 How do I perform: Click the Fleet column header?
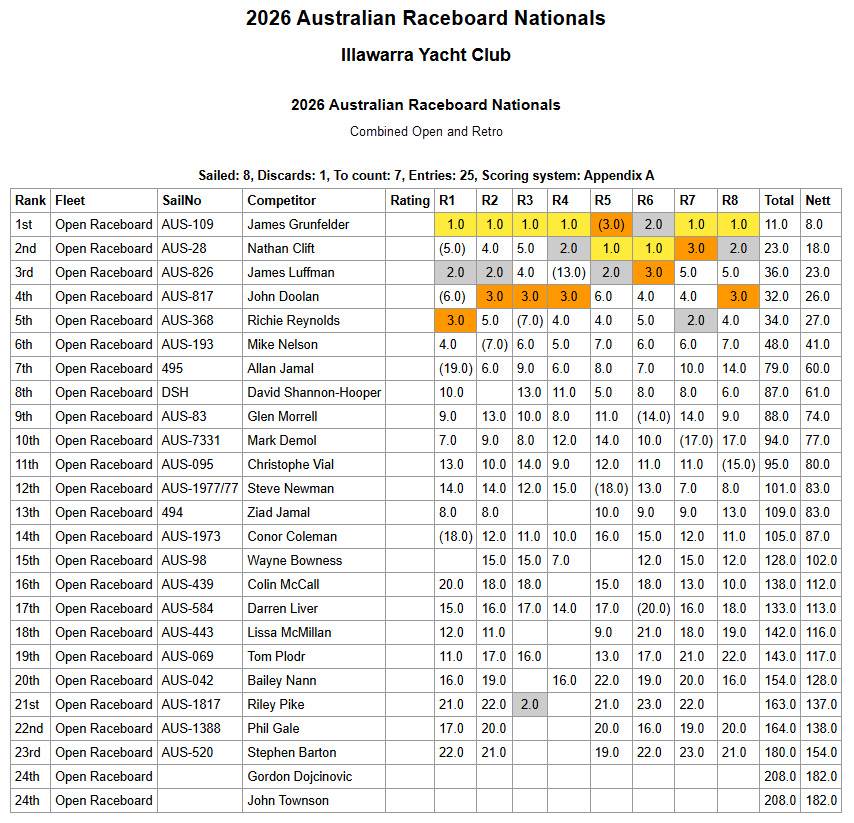70,200
